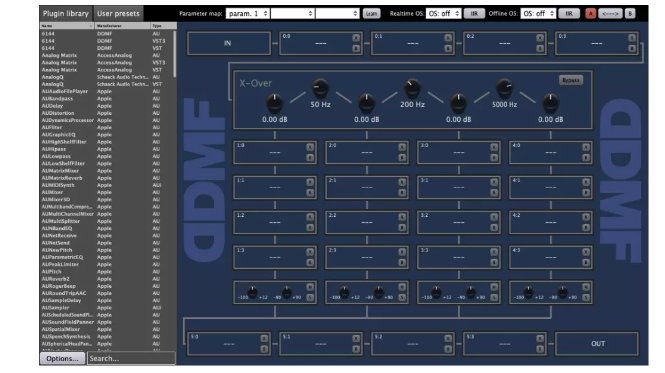665x373 pixels.
Task: Switch to the User presets tab
Action: [x=118, y=14]
